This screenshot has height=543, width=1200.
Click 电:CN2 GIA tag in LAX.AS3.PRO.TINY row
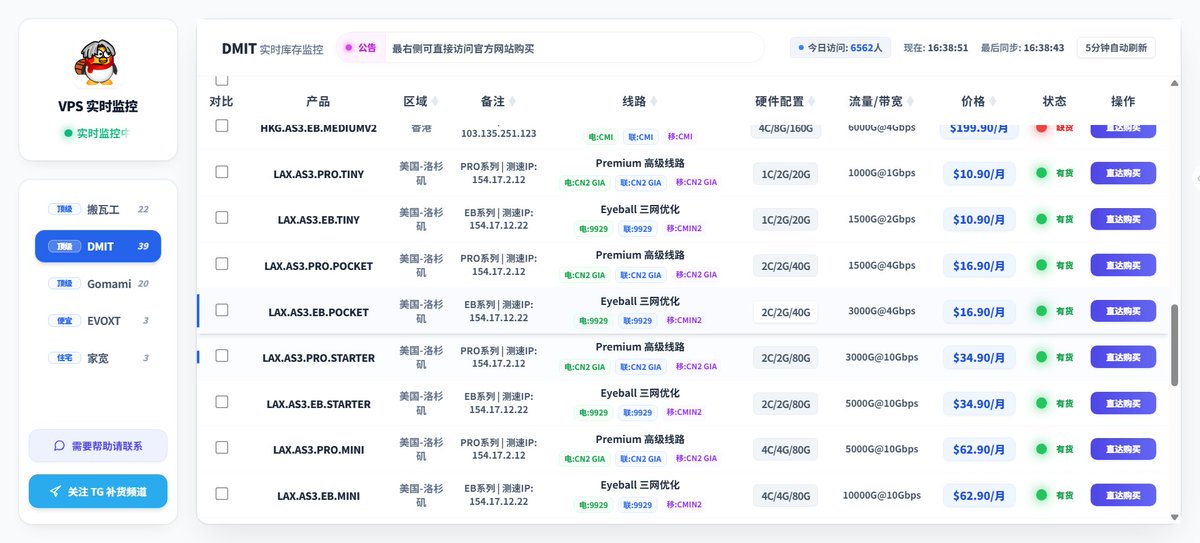coord(584,182)
